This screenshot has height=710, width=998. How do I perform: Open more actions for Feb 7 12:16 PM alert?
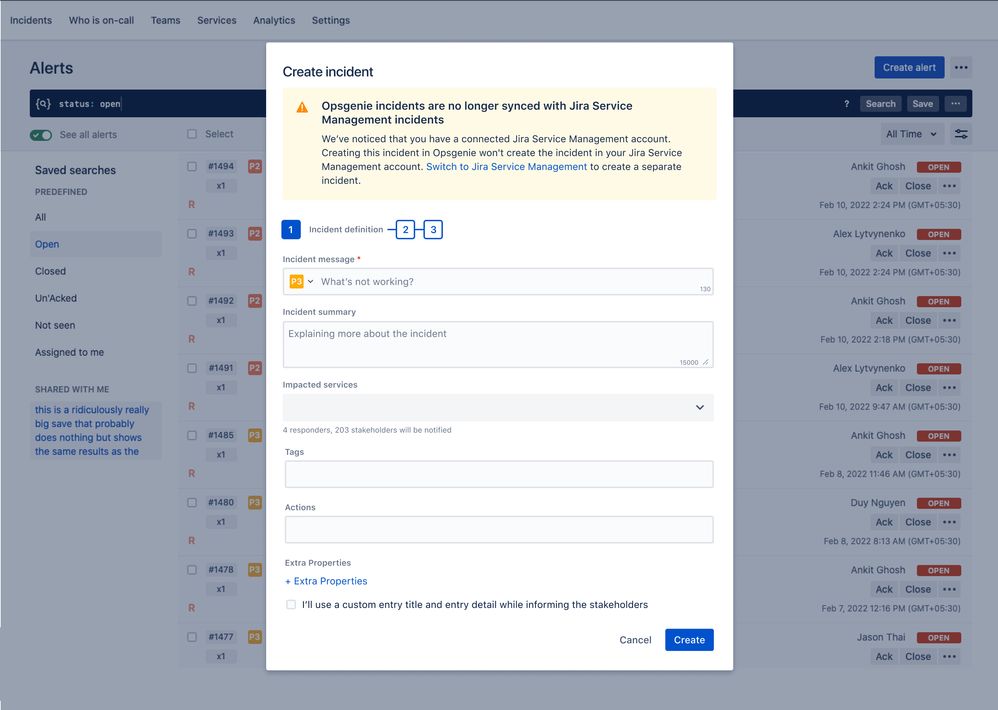click(x=949, y=589)
